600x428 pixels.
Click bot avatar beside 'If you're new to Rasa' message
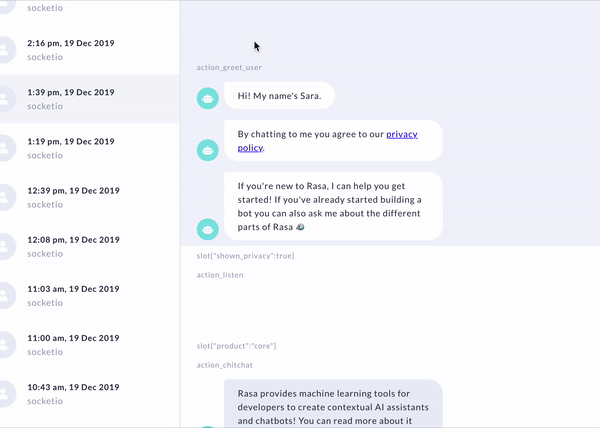pyautogui.click(x=207, y=229)
